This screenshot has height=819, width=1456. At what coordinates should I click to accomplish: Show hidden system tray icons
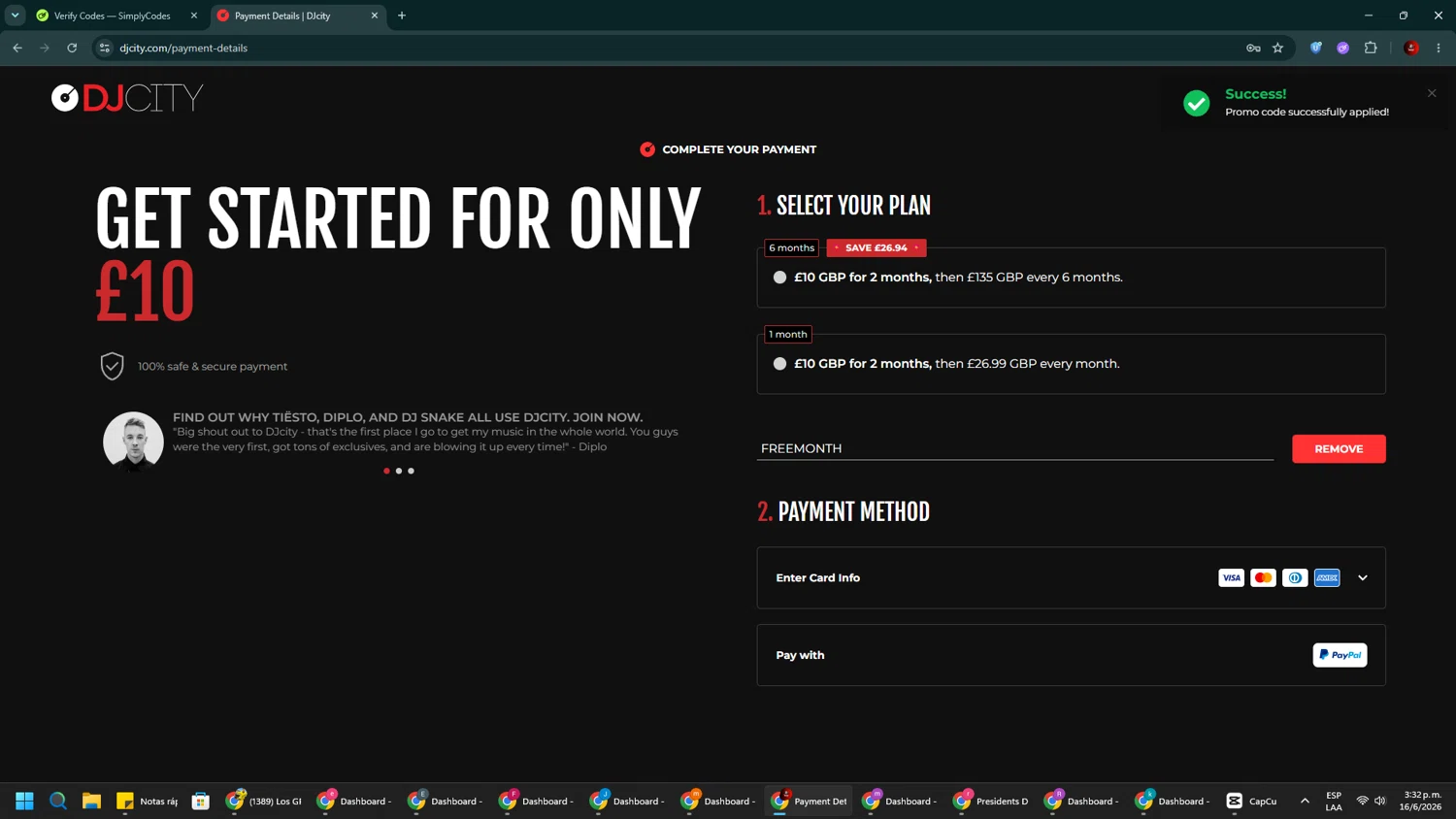tap(1305, 801)
